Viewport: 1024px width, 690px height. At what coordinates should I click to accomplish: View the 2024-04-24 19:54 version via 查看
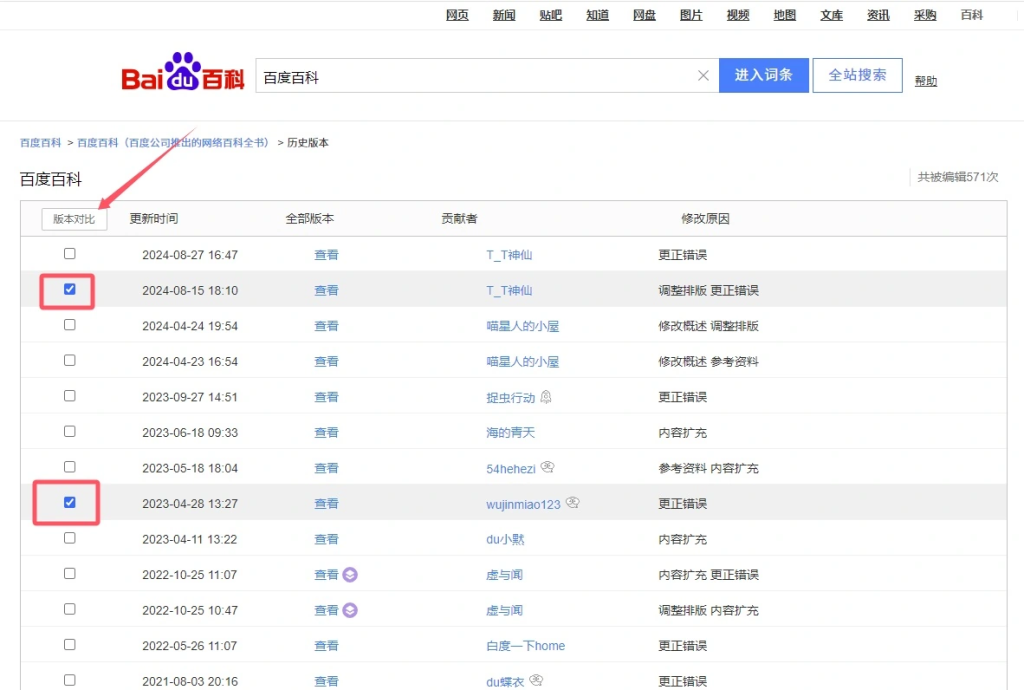pos(326,326)
